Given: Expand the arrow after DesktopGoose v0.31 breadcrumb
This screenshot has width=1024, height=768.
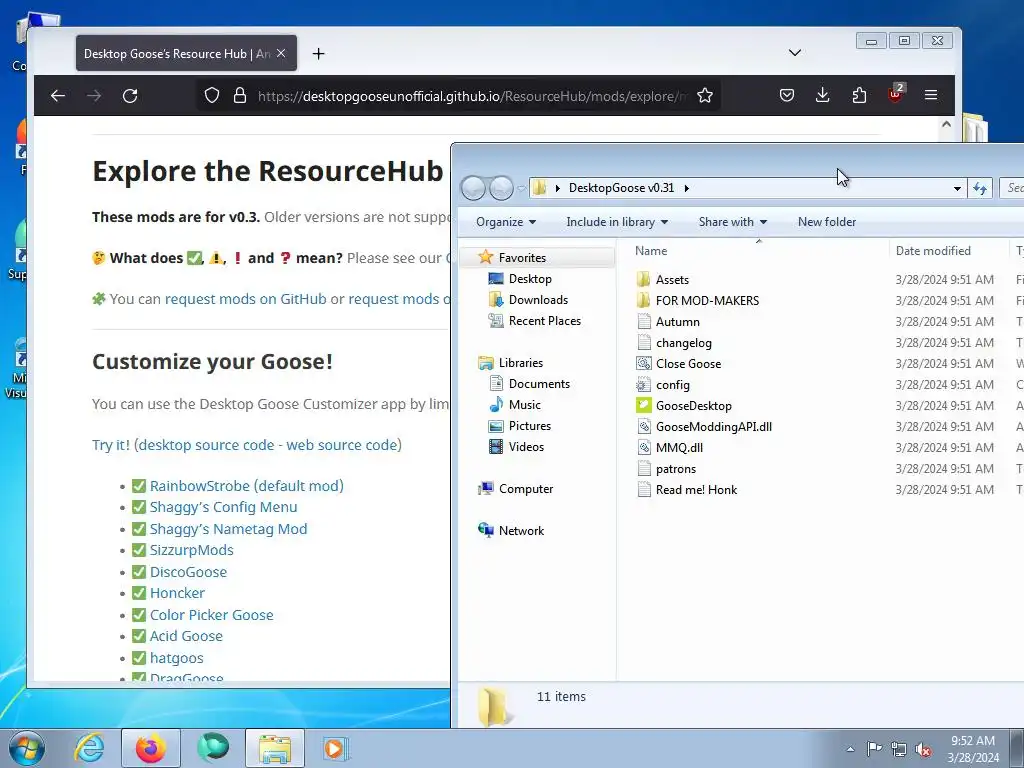Looking at the screenshot, I should pyautogui.click(x=686, y=188).
